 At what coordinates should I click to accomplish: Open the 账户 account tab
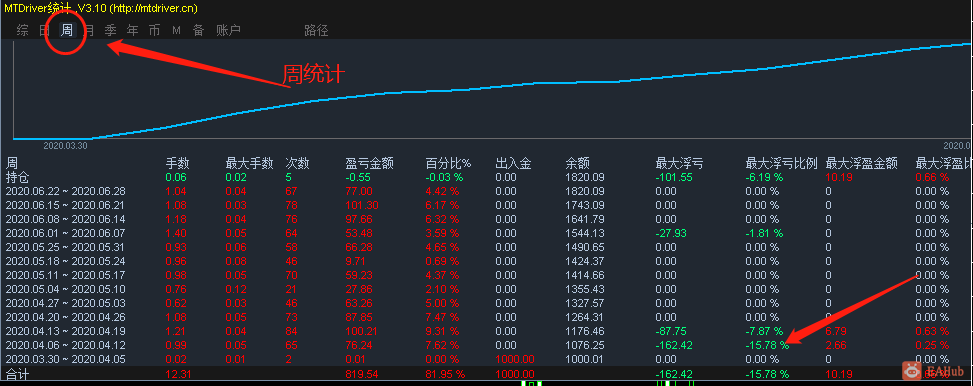(x=228, y=30)
